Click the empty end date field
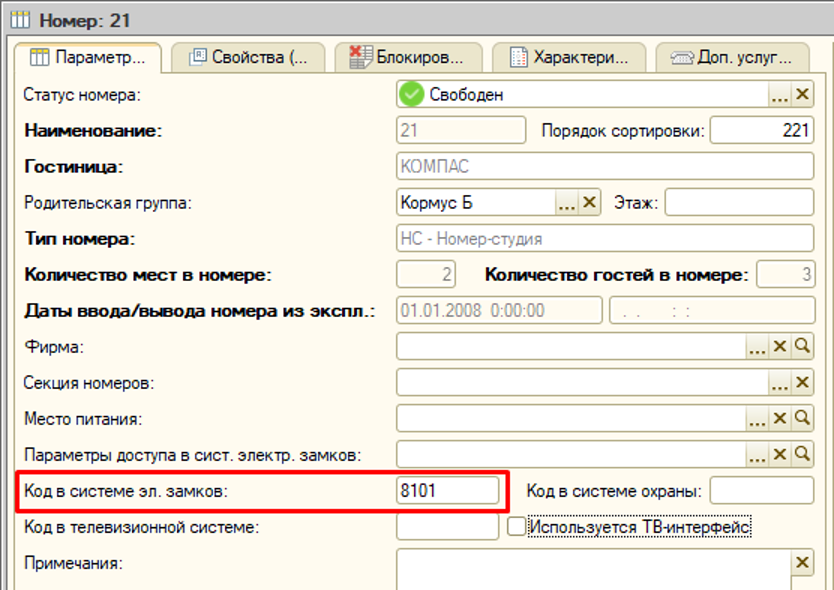This screenshot has width=834, height=590. [x=712, y=310]
